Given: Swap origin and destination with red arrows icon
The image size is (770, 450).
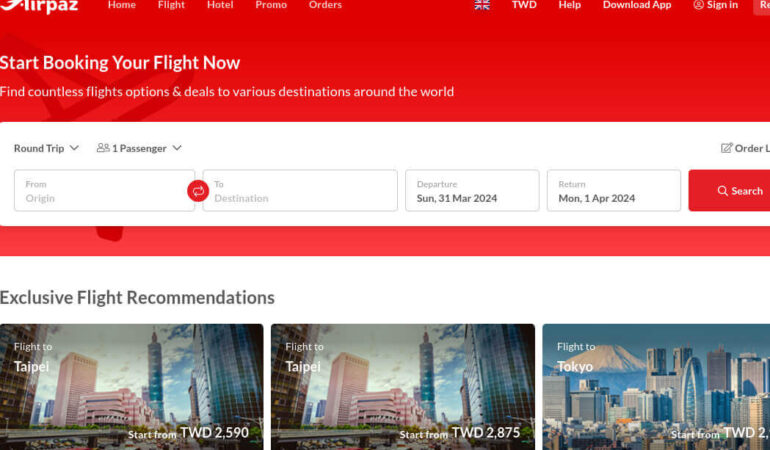Looking at the screenshot, I should click(x=198, y=190).
